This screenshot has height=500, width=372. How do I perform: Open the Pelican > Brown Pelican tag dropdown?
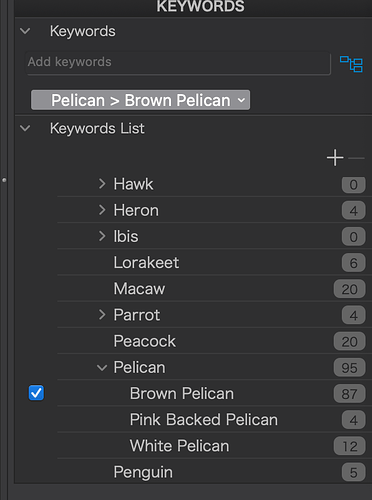140,100
